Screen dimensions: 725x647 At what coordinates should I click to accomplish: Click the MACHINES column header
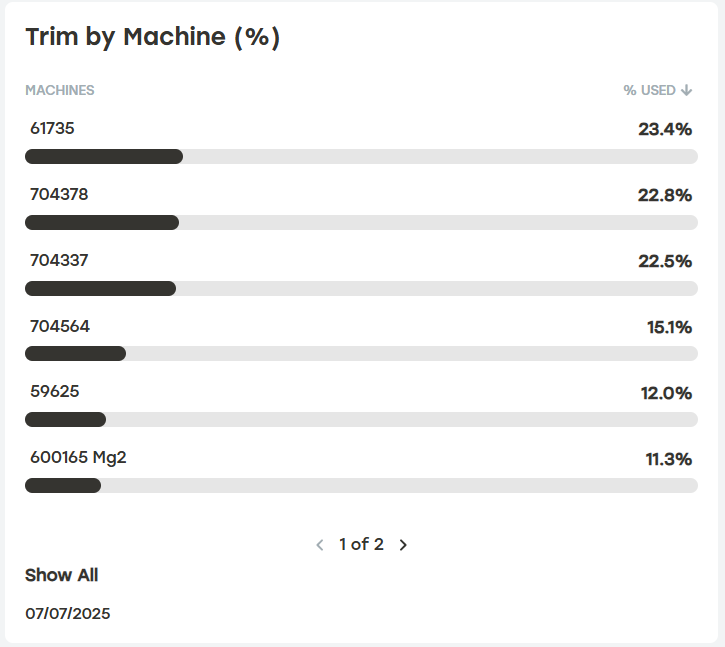(x=60, y=90)
